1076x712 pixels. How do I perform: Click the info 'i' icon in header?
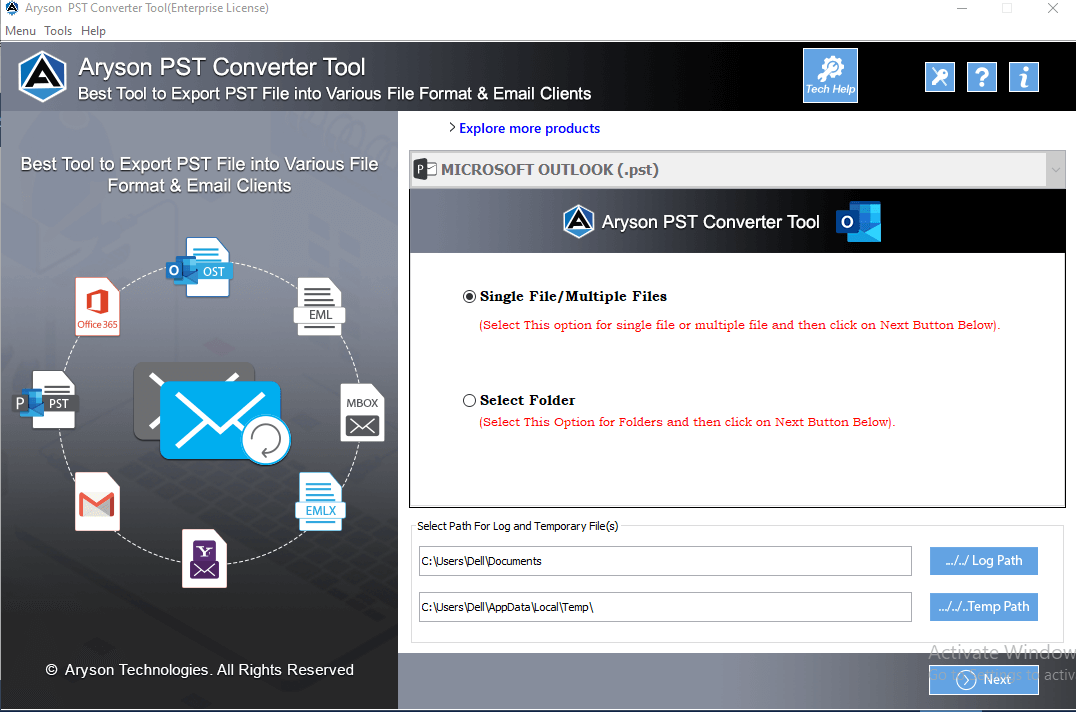click(x=1023, y=77)
